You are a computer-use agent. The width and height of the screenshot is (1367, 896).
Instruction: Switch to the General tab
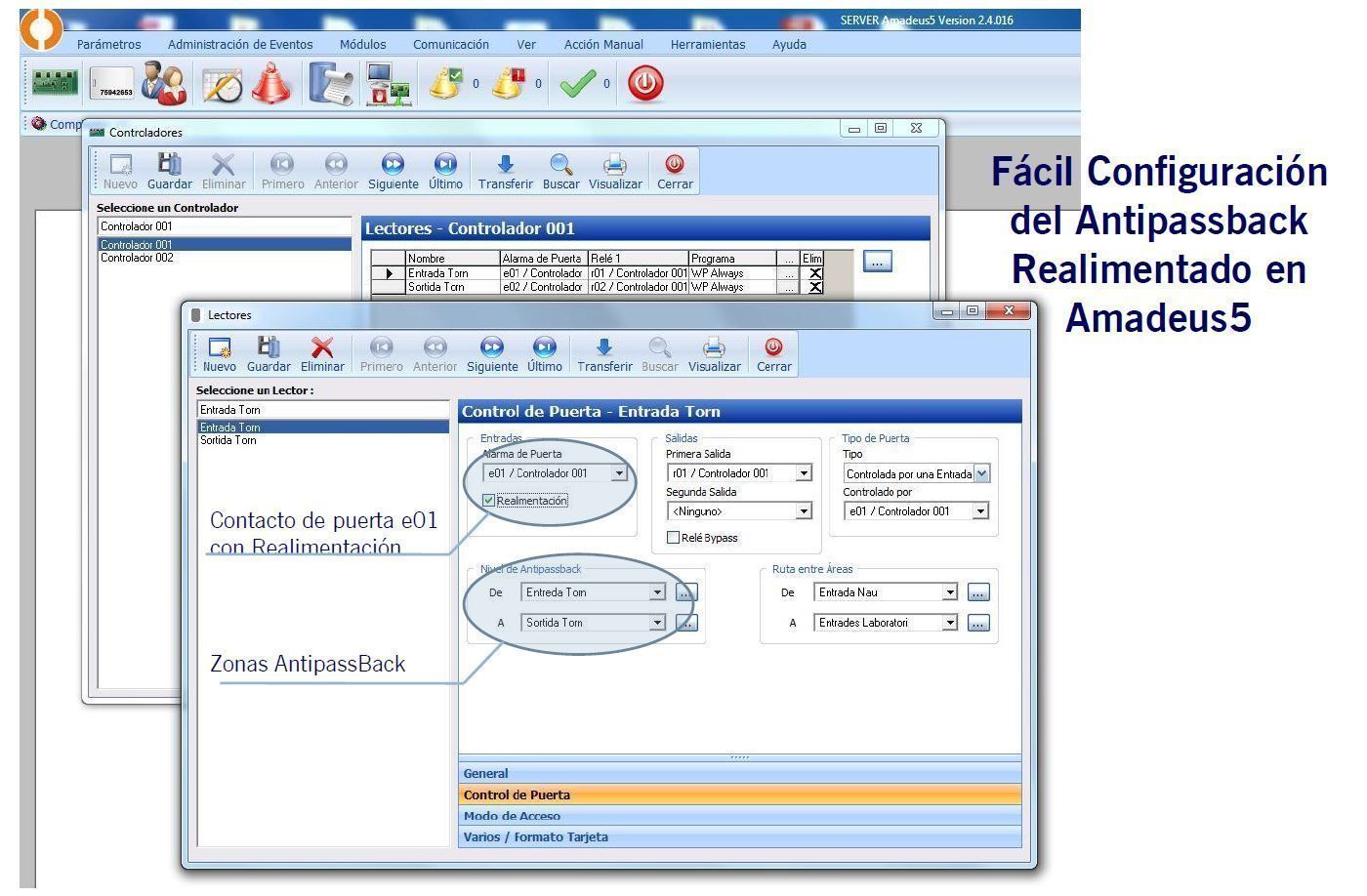click(740, 774)
